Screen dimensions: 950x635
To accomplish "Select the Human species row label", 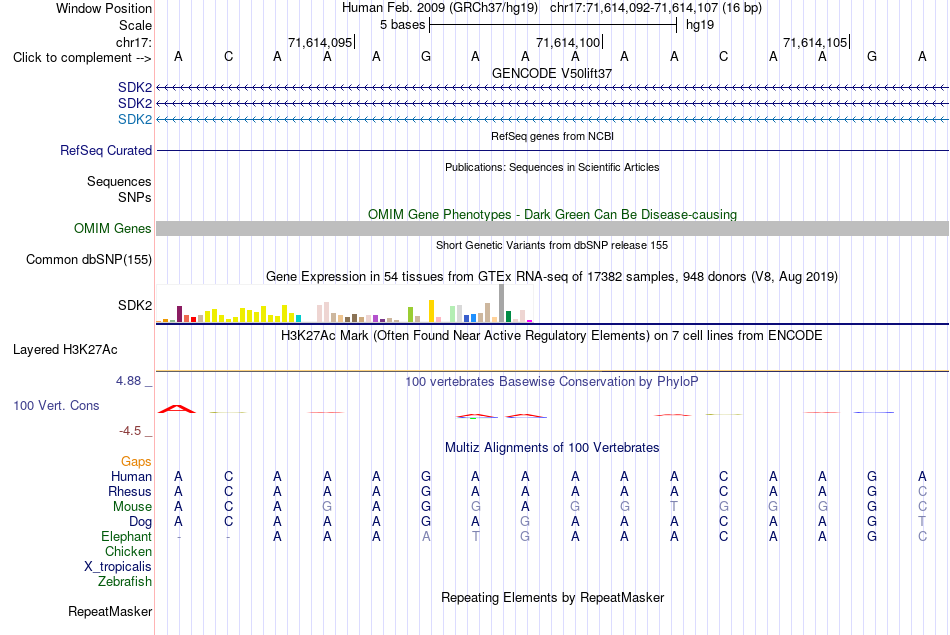I will pos(131,477).
